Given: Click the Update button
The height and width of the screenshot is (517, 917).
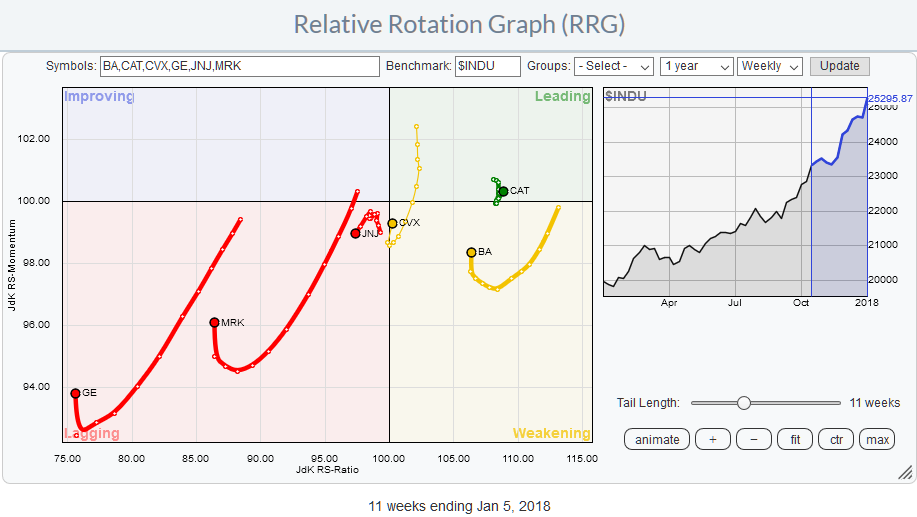Looking at the screenshot, I should (x=840, y=66).
